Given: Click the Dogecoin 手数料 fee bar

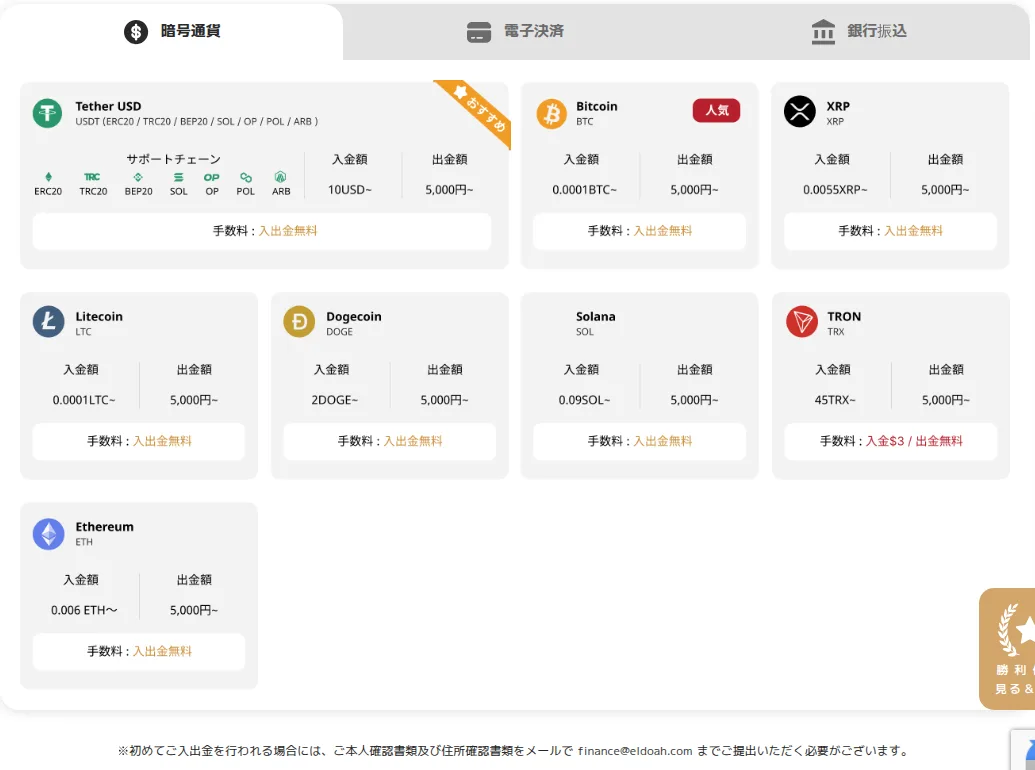Looking at the screenshot, I should point(389,441).
